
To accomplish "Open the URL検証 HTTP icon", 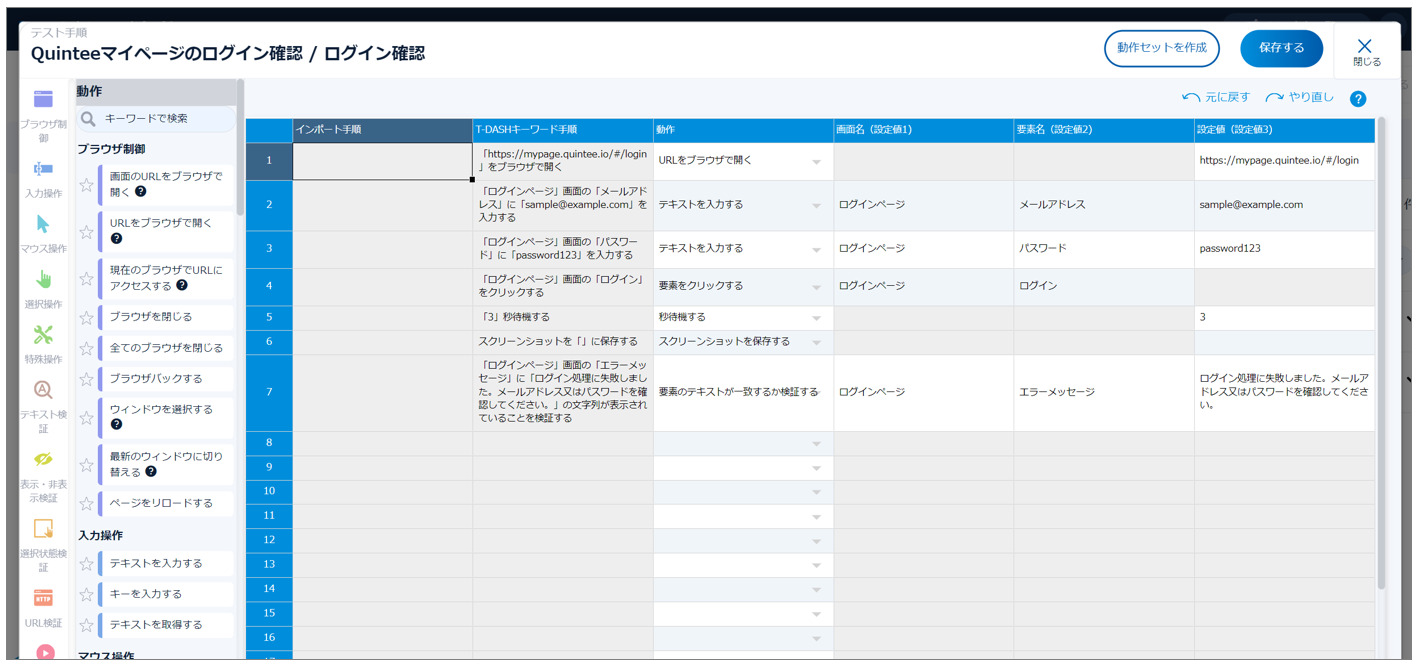I will click(x=43, y=598).
